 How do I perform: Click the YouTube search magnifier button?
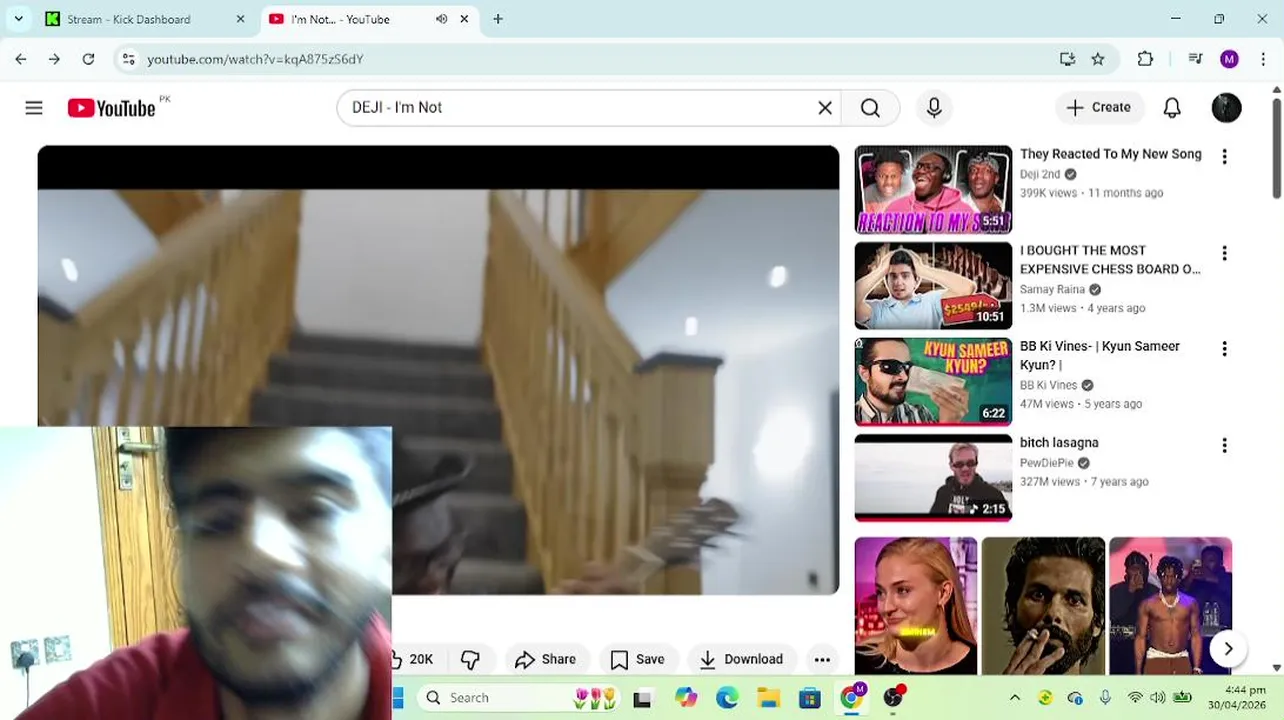870,108
